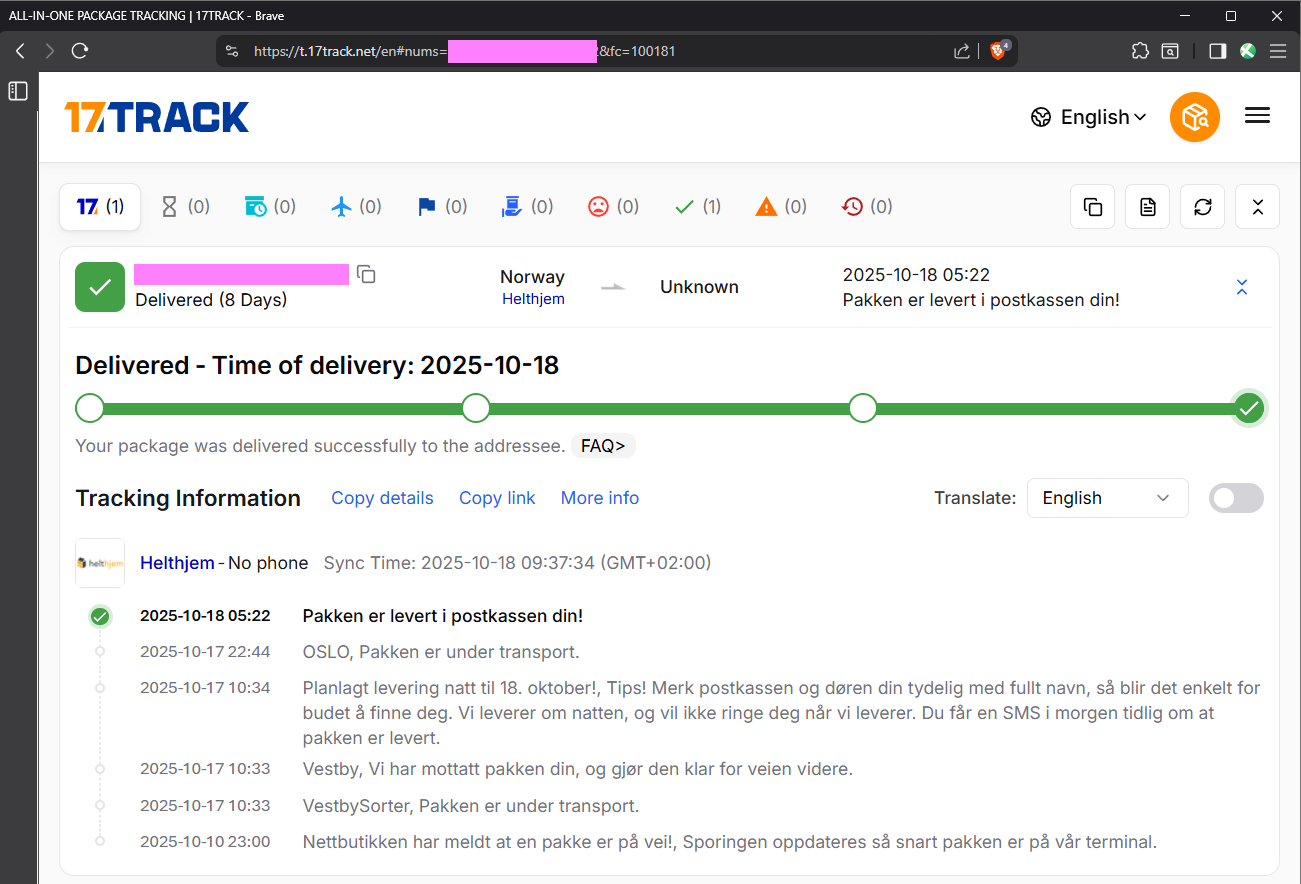
Task: Collapse the package details blue chevron
Action: click(1242, 287)
